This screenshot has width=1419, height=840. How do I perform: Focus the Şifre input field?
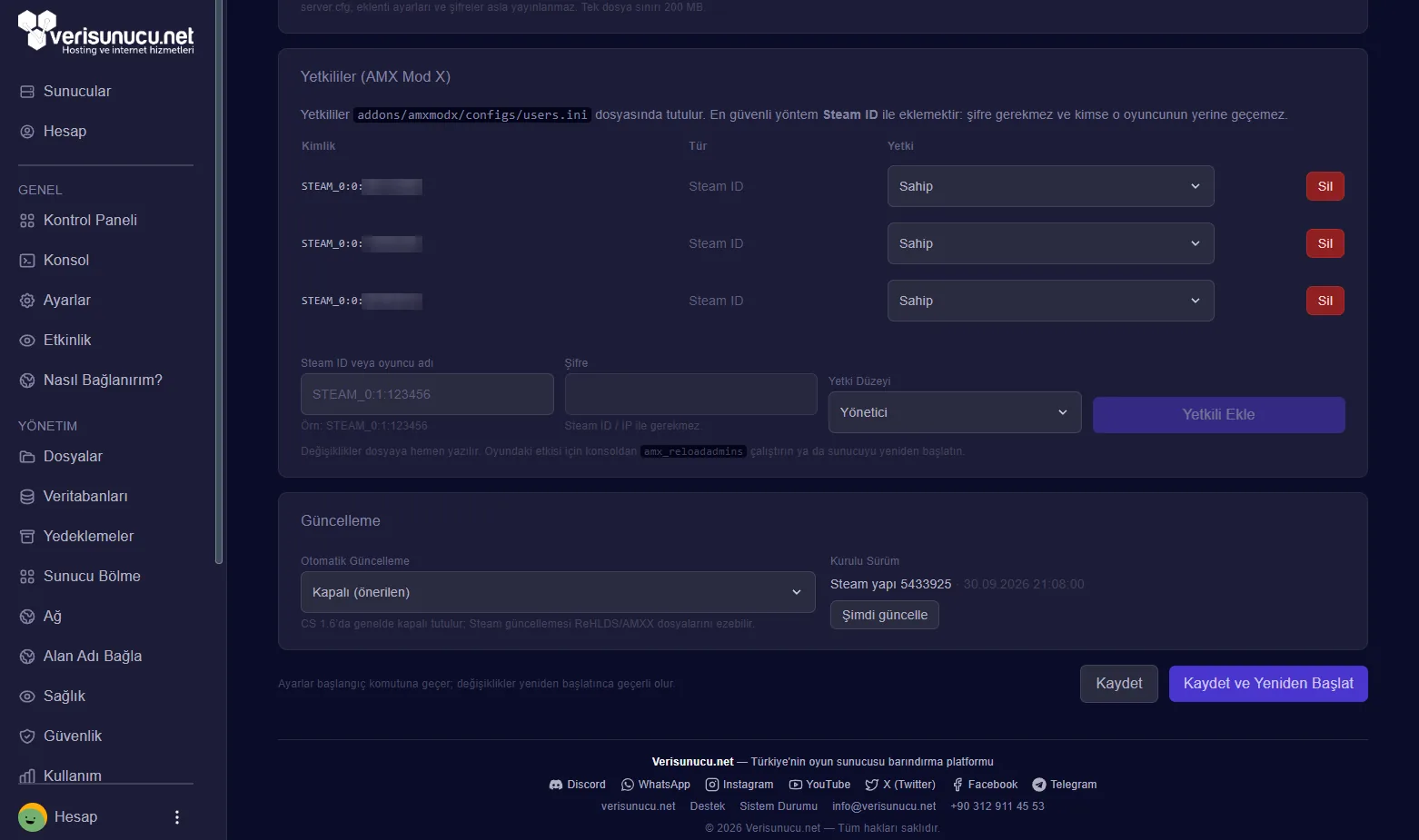pyautogui.click(x=691, y=394)
